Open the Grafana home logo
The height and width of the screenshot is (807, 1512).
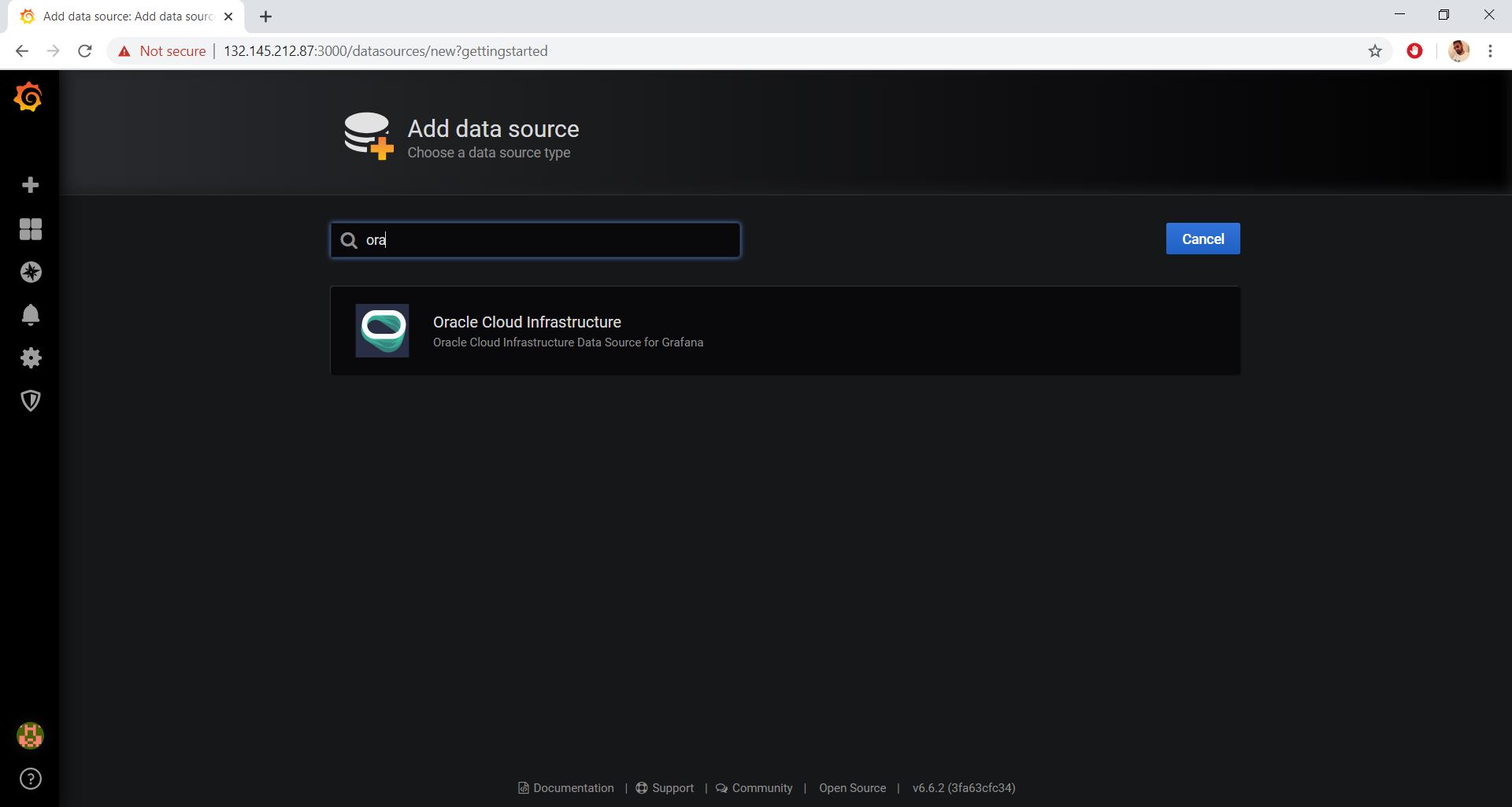click(x=28, y=97)
